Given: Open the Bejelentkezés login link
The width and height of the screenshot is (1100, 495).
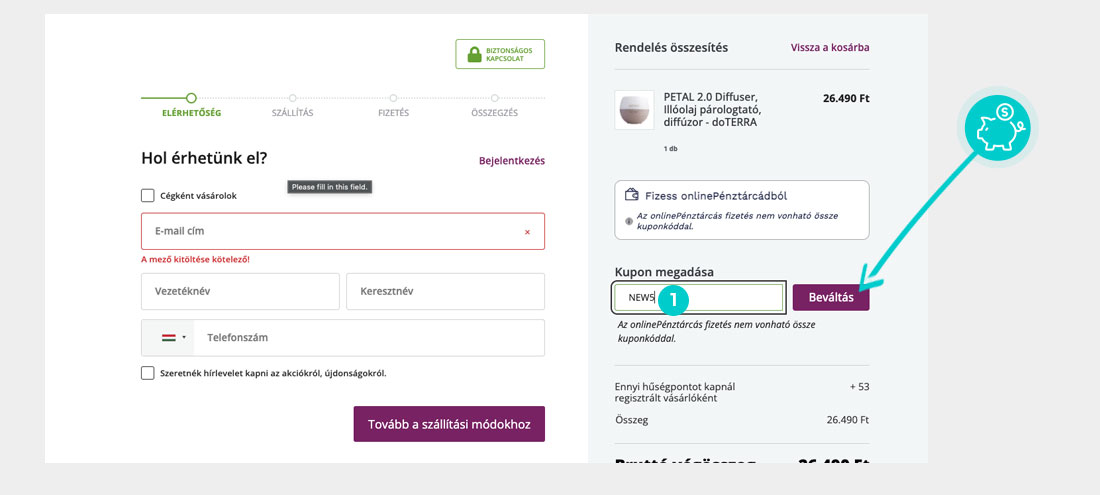Looking at the screenshot, I should (512, 160).
